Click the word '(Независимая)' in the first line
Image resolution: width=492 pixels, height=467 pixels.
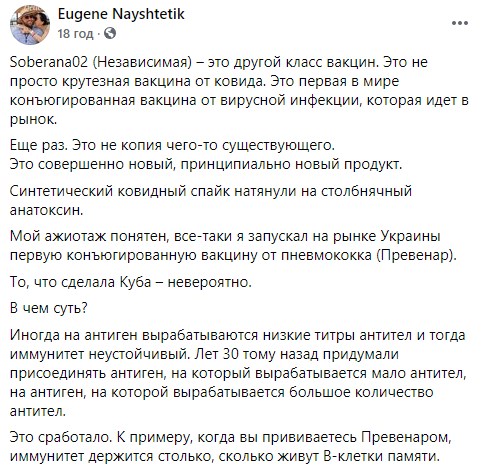142,62
